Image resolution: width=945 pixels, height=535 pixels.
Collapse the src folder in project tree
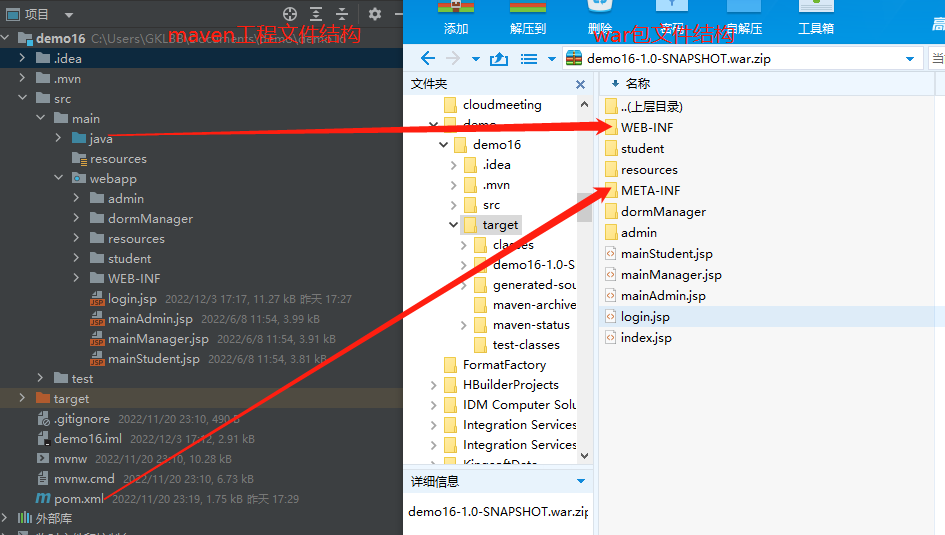point(22,98)
